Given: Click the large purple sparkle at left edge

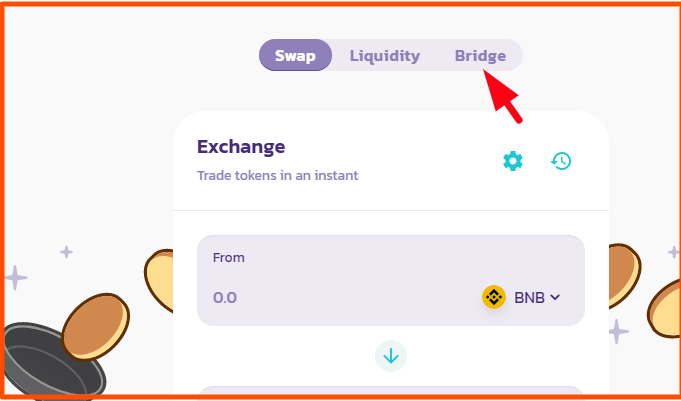Looking at the screenshot, I should pos(15,277).
